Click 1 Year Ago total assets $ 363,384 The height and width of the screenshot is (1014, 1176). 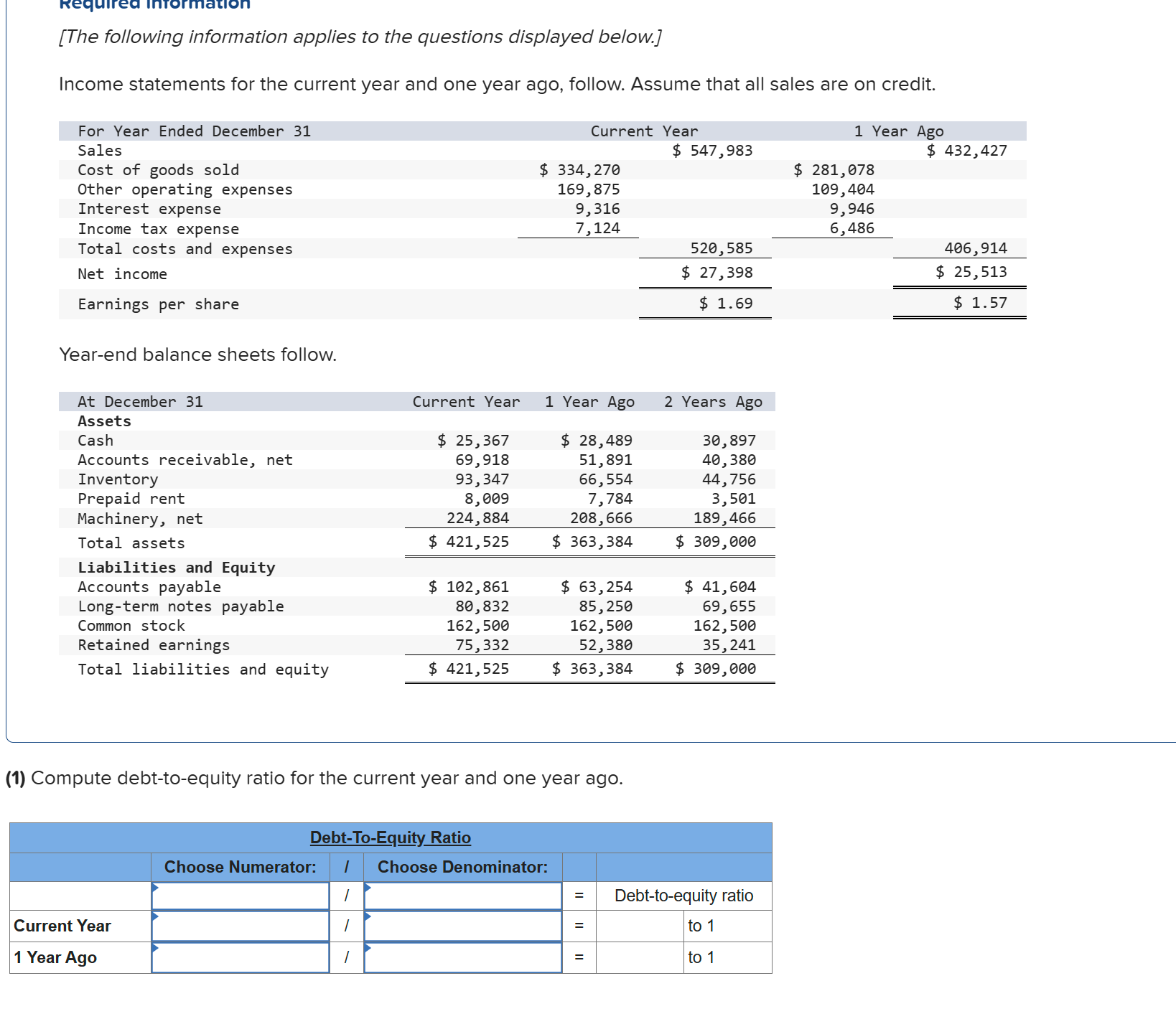[592, 542]
